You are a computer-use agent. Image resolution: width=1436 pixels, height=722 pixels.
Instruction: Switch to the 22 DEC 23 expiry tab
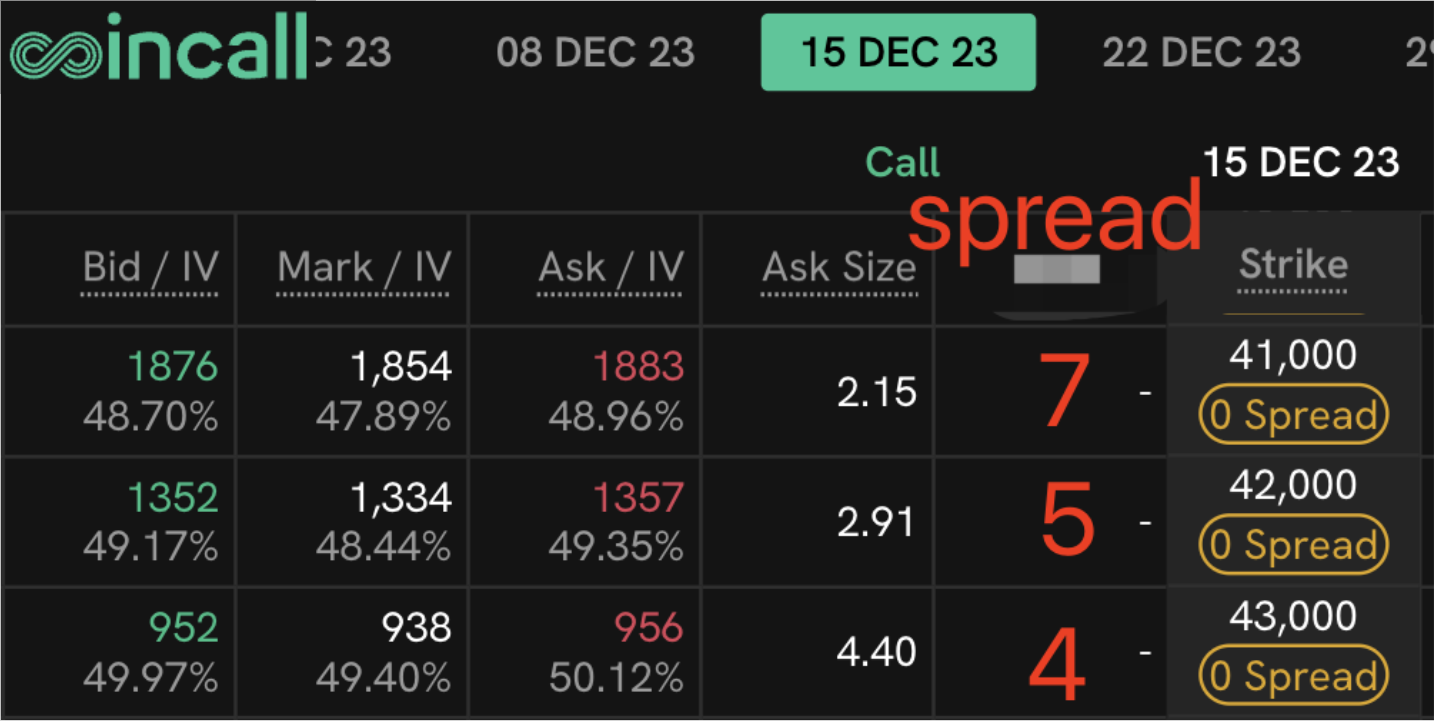pyautogui.click(x=1201, y=52)
